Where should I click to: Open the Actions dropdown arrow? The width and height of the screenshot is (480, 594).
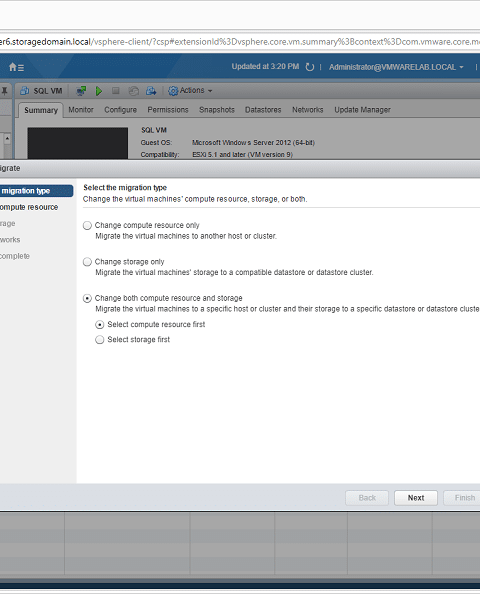[x=210, y=91]
